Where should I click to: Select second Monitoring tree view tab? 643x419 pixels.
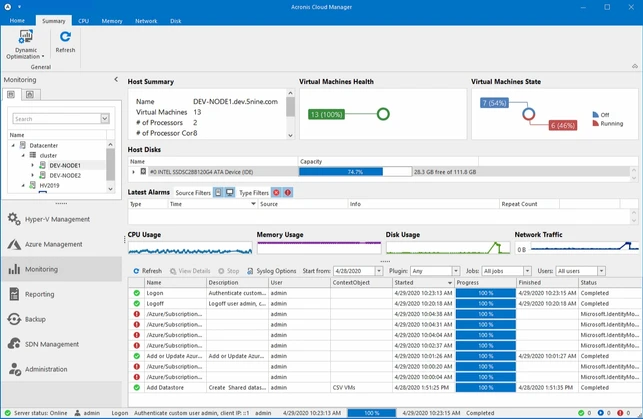click(30, 95)
